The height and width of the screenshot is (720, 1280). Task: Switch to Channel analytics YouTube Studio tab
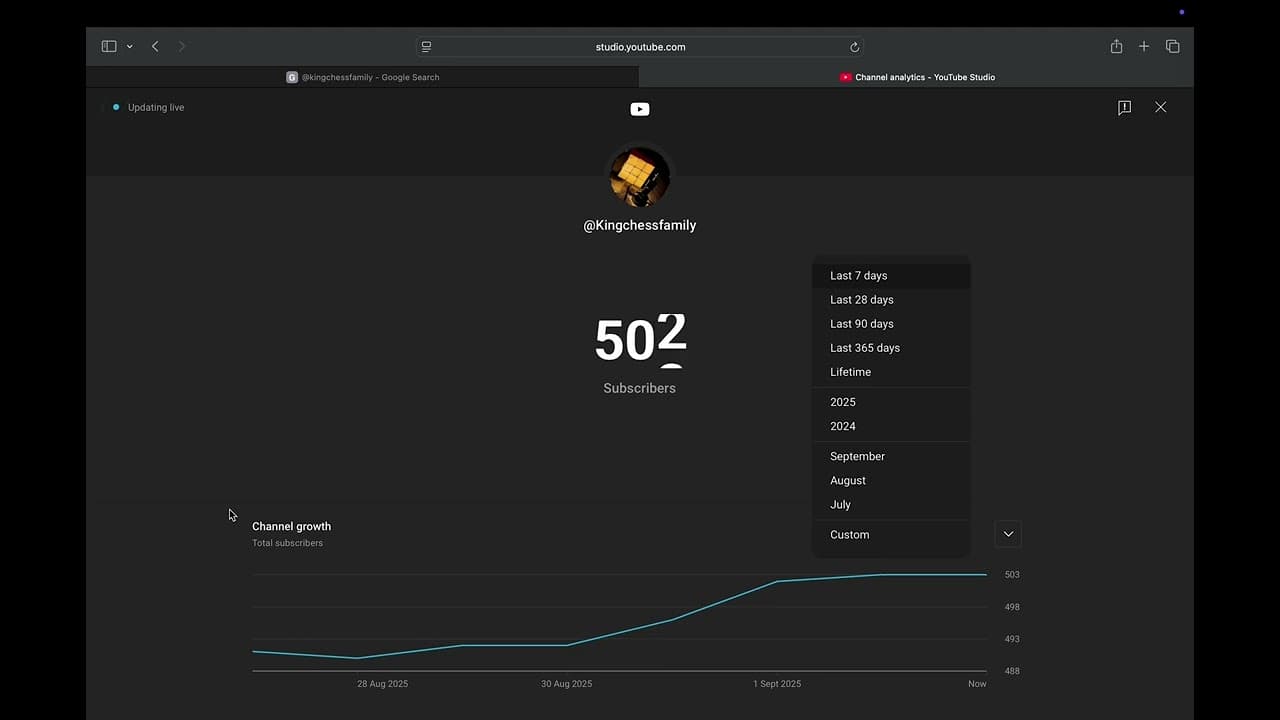coord(917,77)
